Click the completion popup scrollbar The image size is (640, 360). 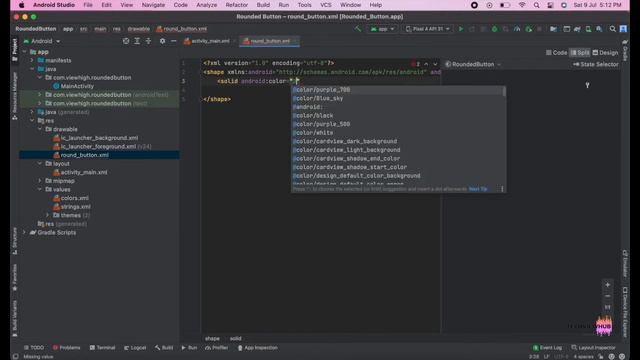[504, 92]
